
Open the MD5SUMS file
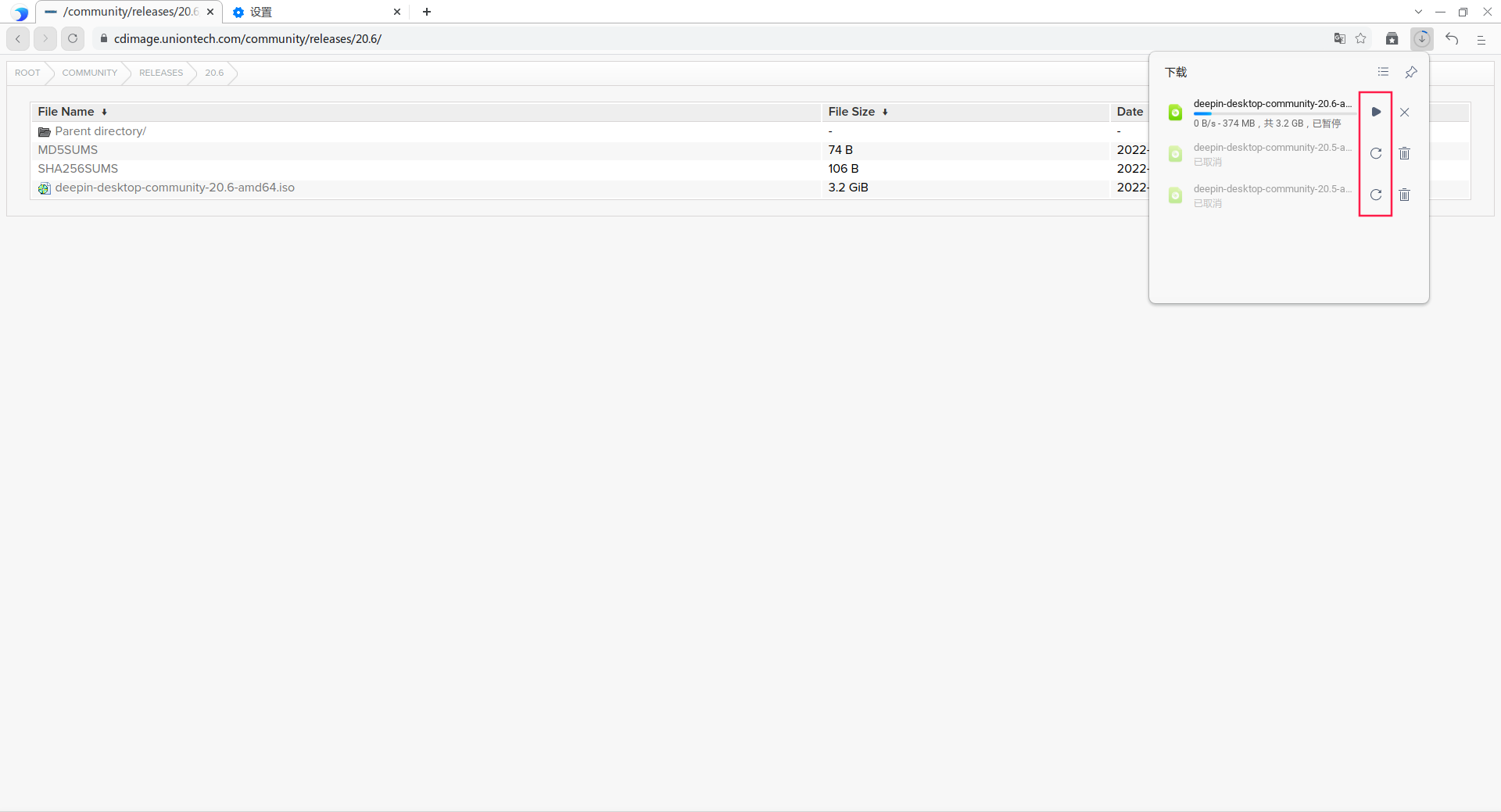click(68, 150)
